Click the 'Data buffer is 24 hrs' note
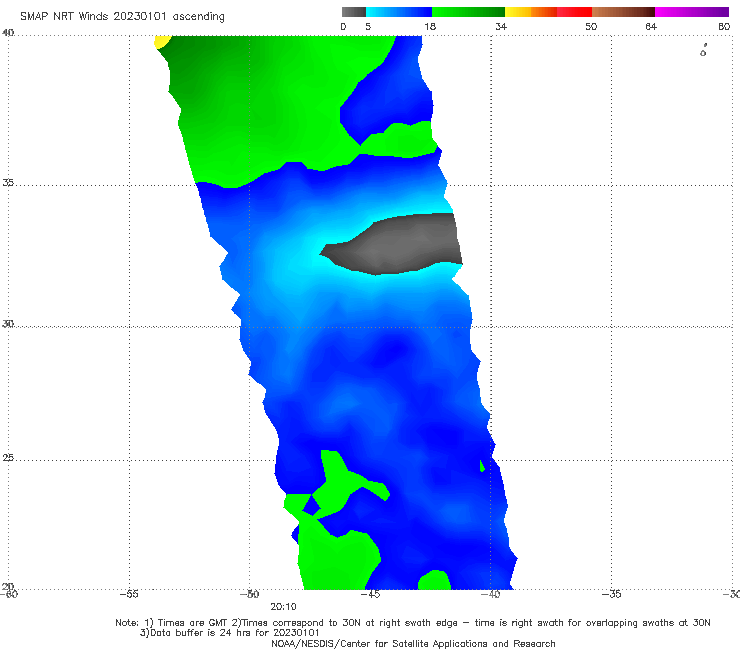Screen dimensions: 740x650 (x=229, y=633)
